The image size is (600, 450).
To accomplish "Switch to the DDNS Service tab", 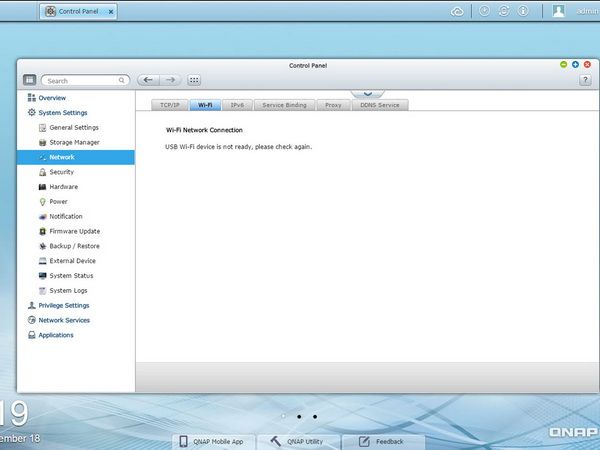I will click(x=380, y=105).
